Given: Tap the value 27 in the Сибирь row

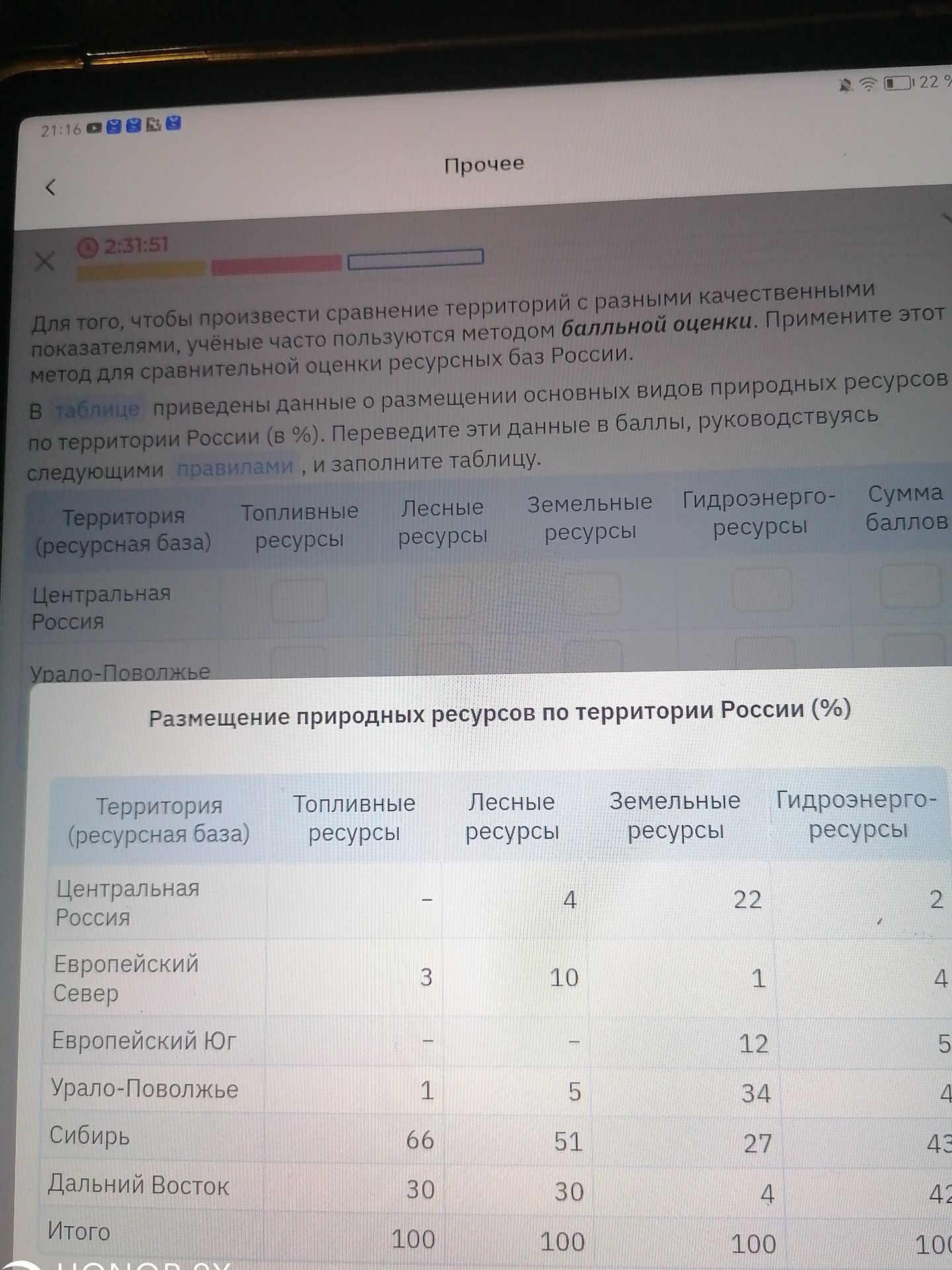Looking at the screenshot, I should pos(758,1144).
